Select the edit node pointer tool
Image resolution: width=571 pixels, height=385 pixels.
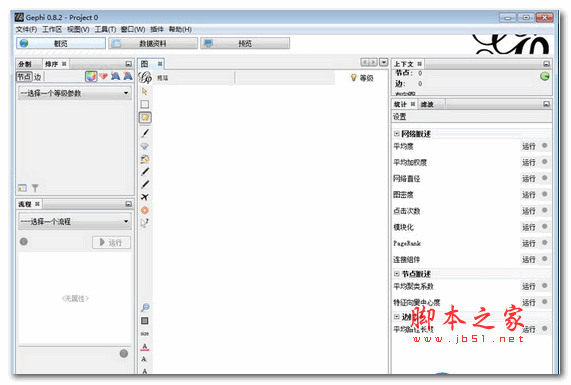click(x=145, y=223)
